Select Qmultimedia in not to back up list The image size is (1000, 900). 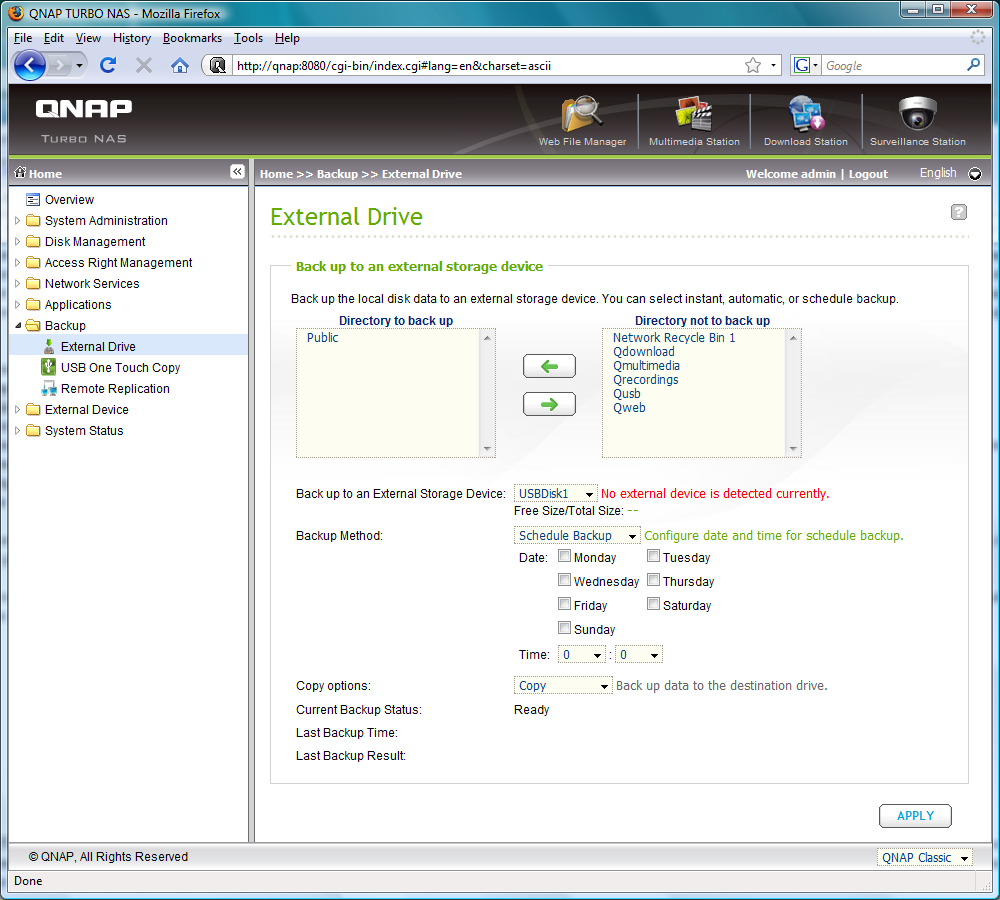(x=646, y=365)
